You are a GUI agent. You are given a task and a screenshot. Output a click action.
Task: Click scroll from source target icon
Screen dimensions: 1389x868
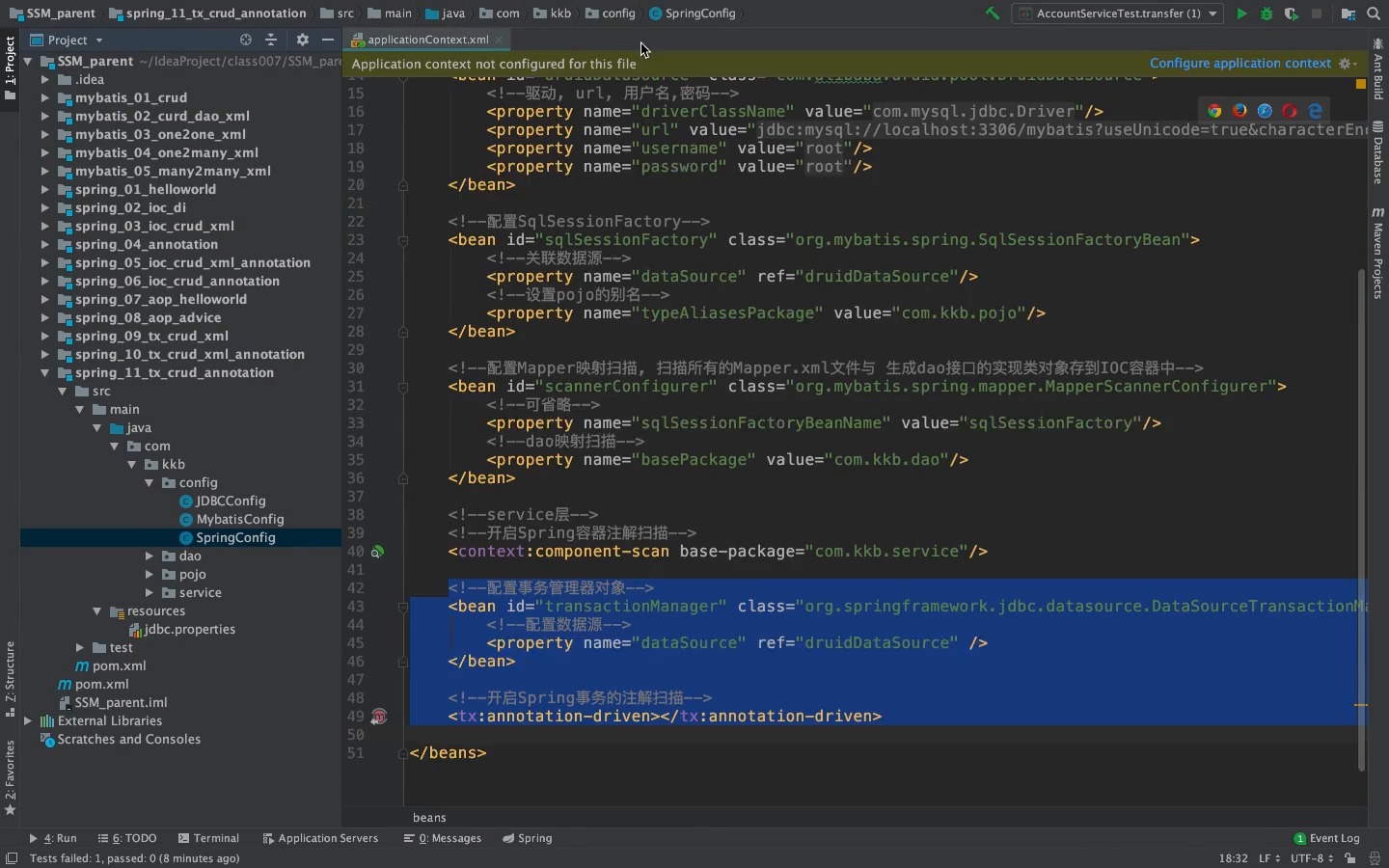(245, 40)
